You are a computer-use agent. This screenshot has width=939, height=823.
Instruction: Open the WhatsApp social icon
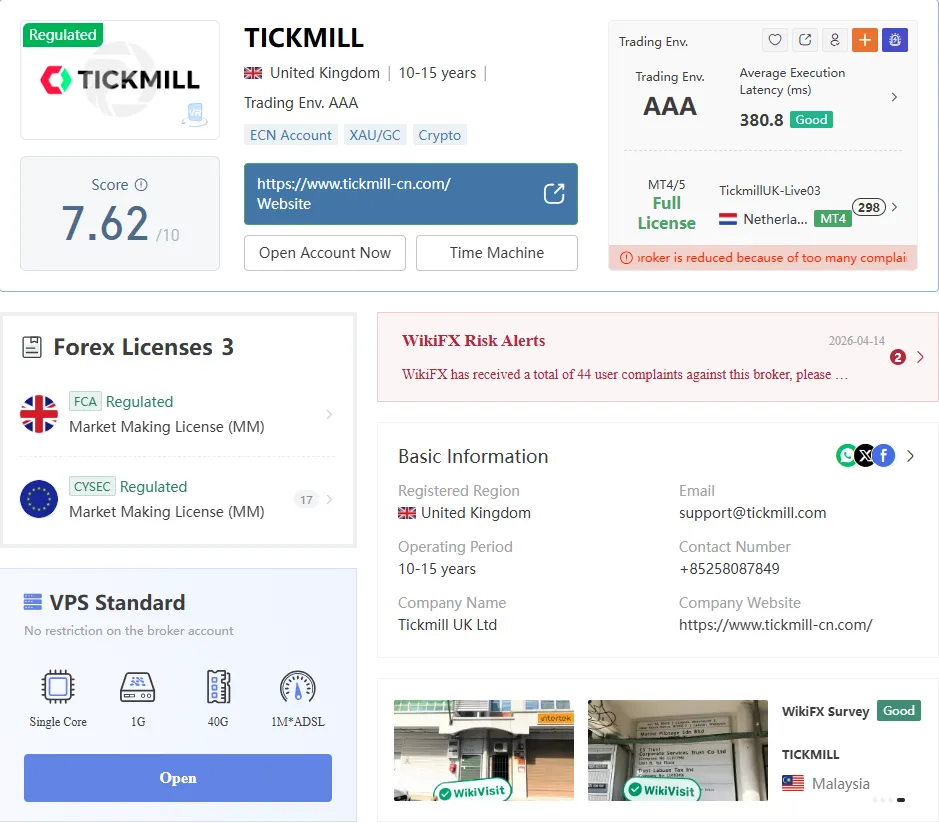point(847,456)
